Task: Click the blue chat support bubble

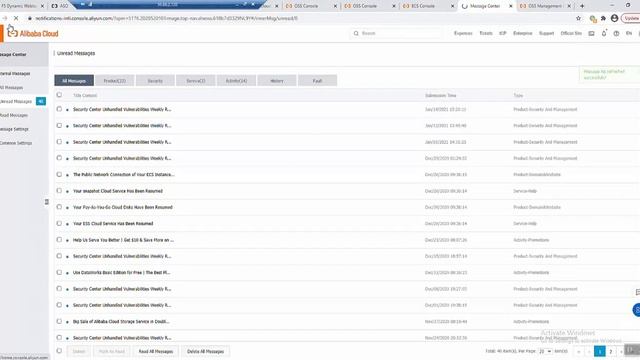Action: [636, 310]
